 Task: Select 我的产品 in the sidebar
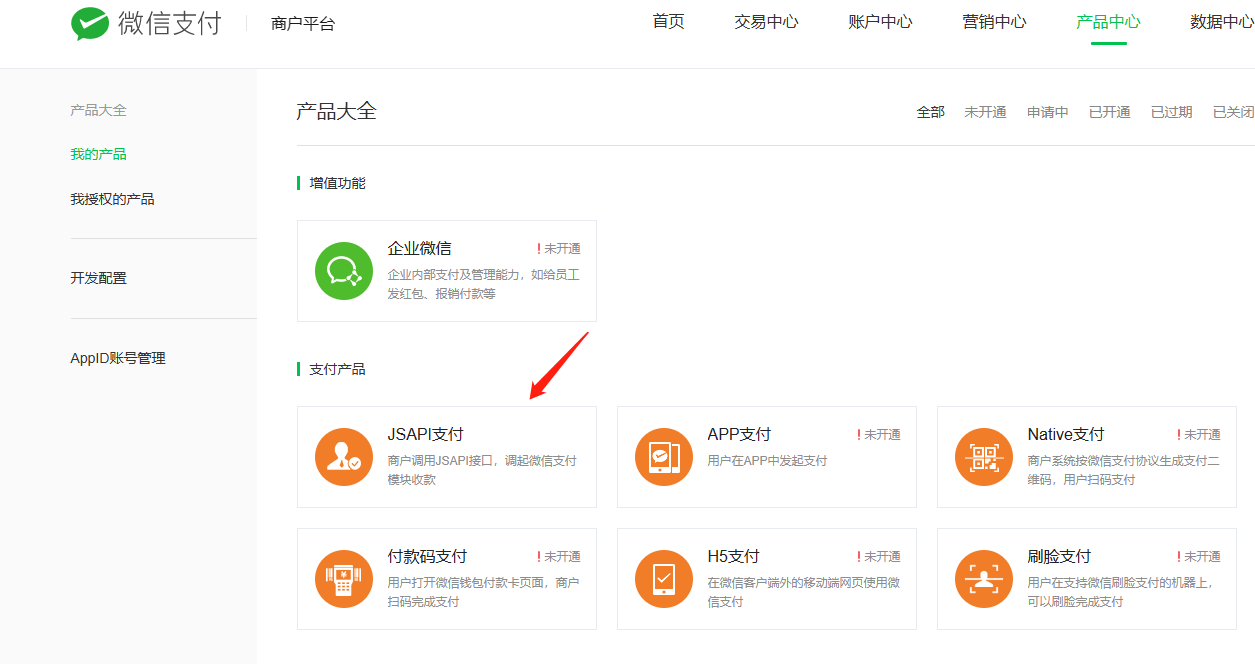pos(98,154)
